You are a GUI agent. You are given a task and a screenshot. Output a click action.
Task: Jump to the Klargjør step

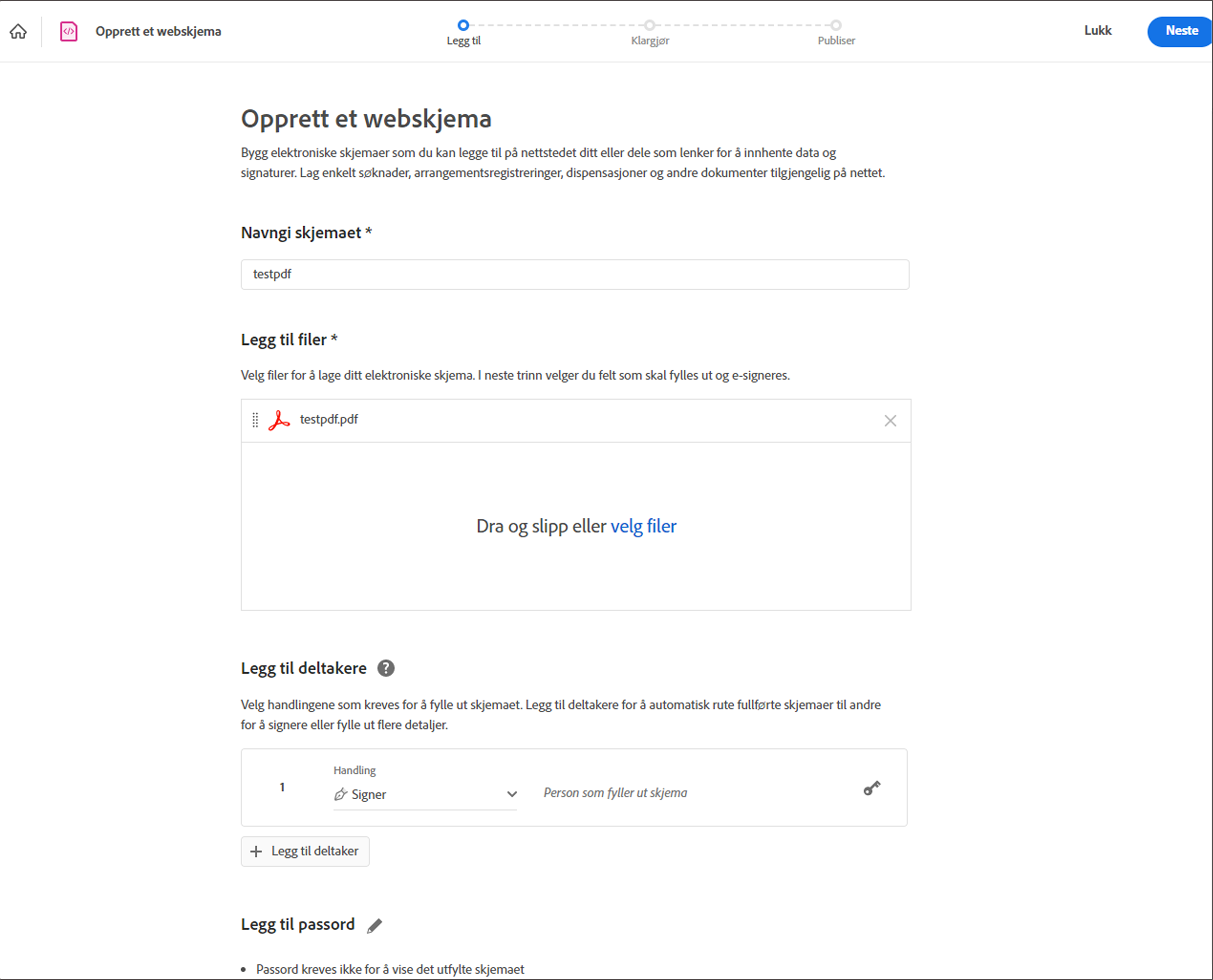[649, 25]
